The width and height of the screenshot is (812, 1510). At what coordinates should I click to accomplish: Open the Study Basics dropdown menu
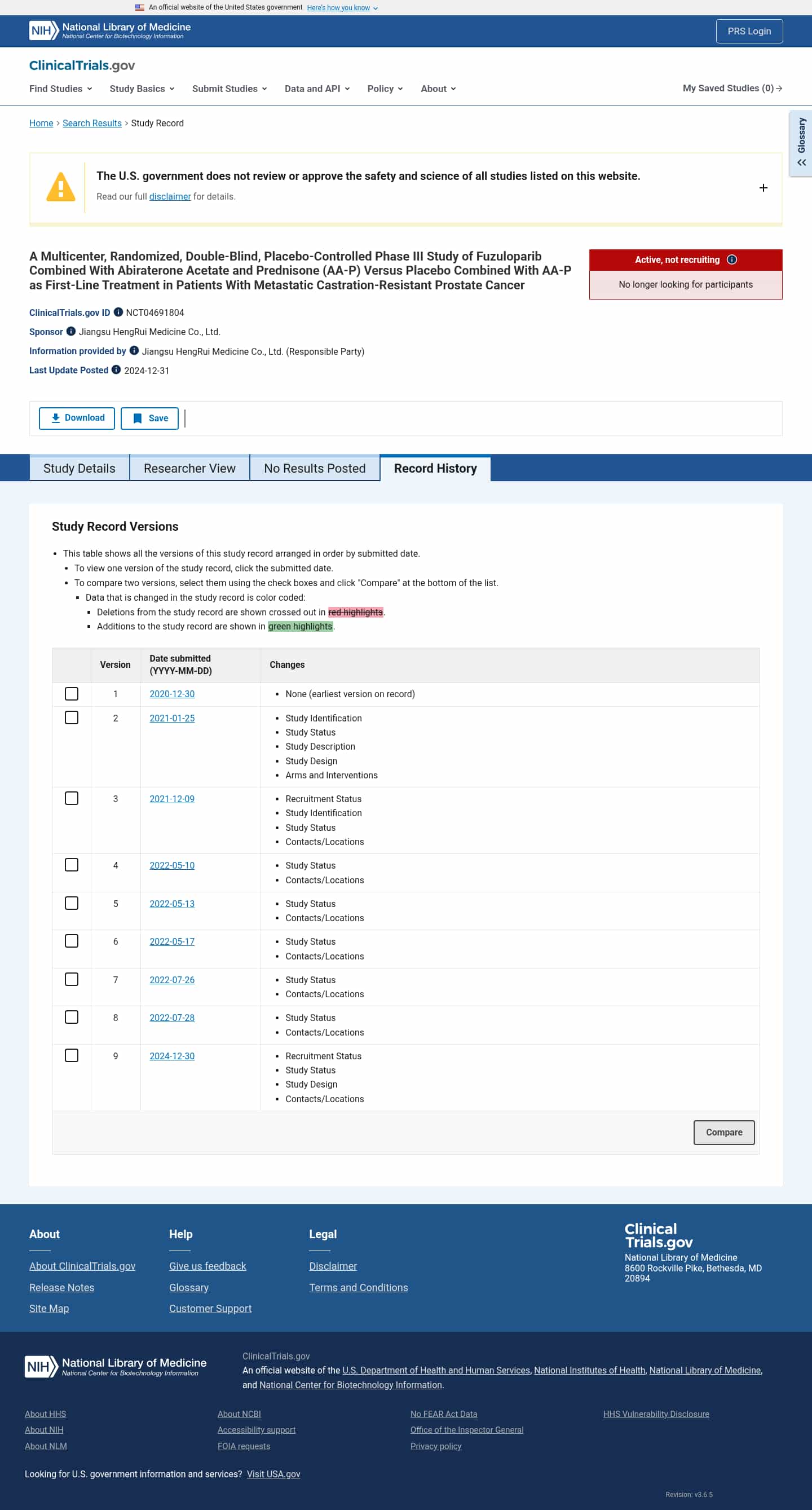pyautogui.click(x=142, y=89)
